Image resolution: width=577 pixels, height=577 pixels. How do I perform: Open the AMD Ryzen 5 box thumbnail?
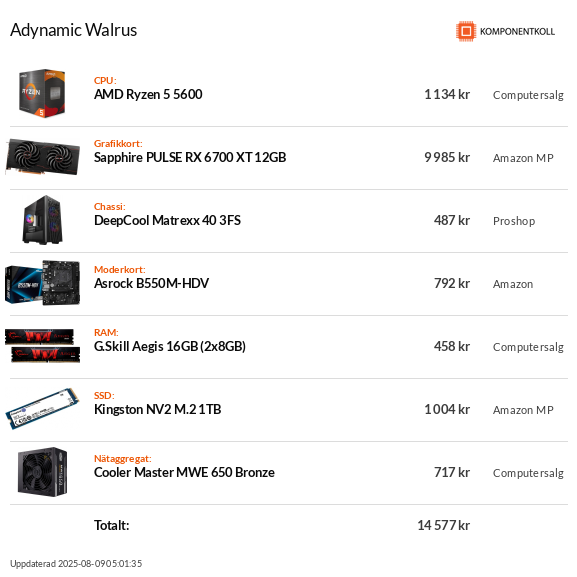click(x=42, y=93)
